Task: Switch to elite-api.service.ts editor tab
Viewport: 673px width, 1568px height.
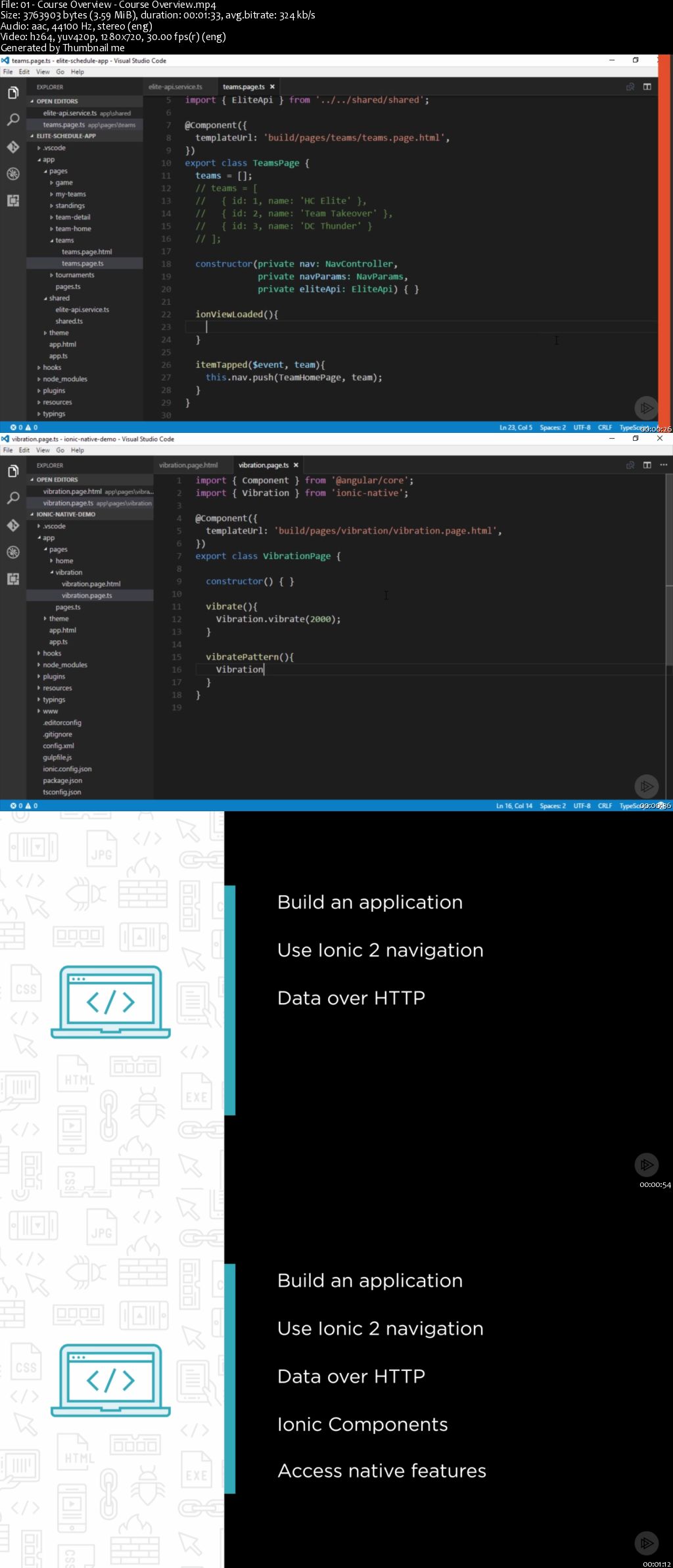Action: click(175, 87)
